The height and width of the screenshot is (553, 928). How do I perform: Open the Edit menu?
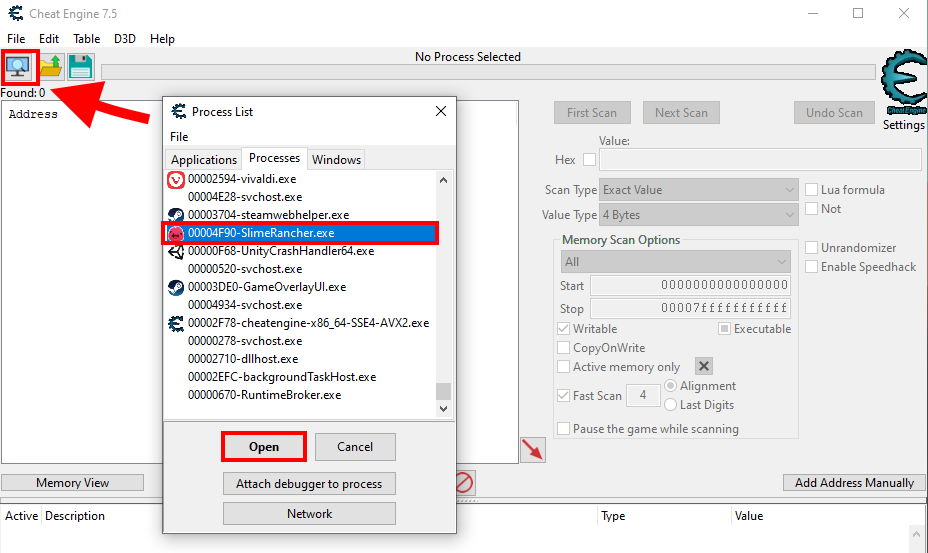[x=49, y=38]
